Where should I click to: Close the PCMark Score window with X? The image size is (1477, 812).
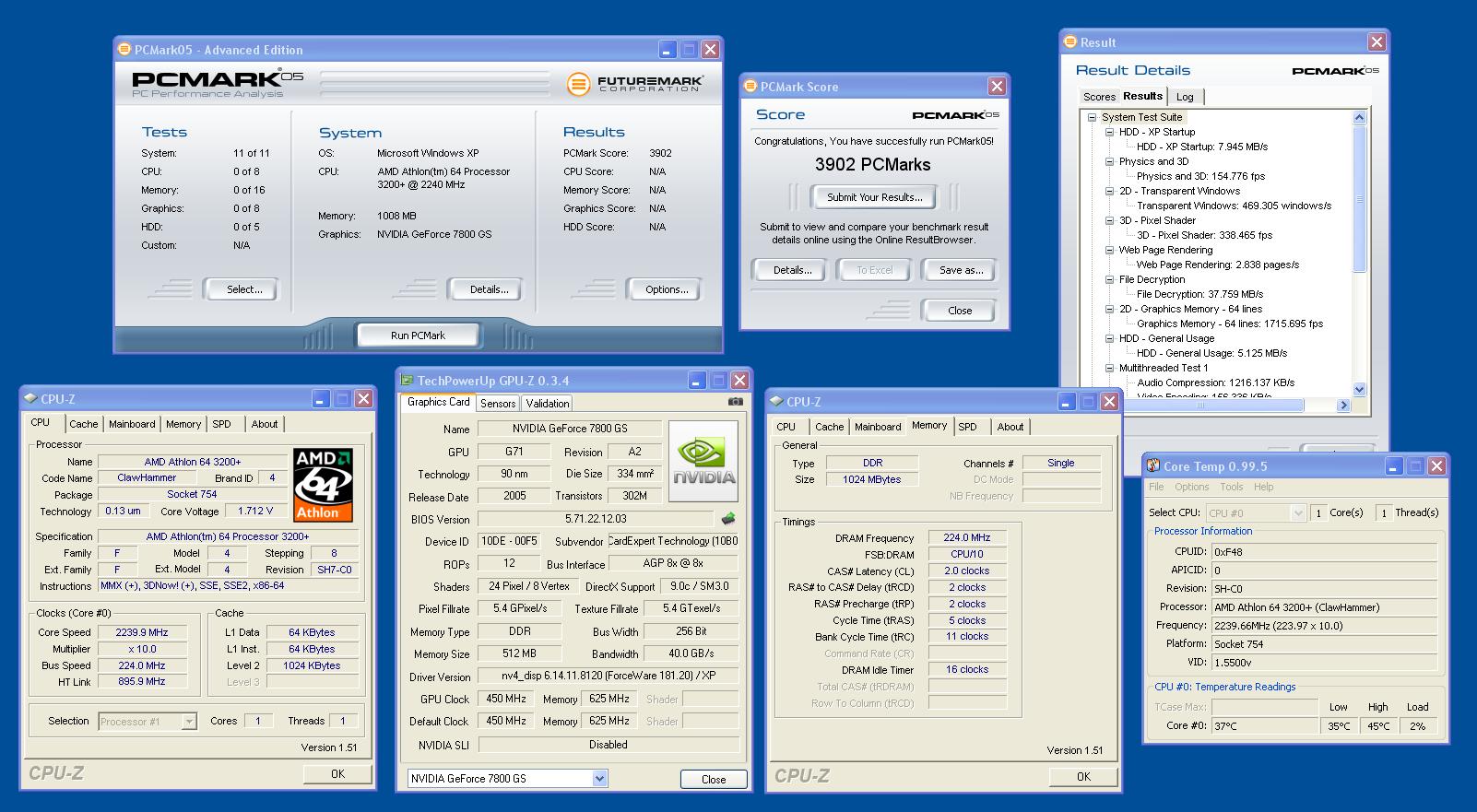tap(997, 86)
